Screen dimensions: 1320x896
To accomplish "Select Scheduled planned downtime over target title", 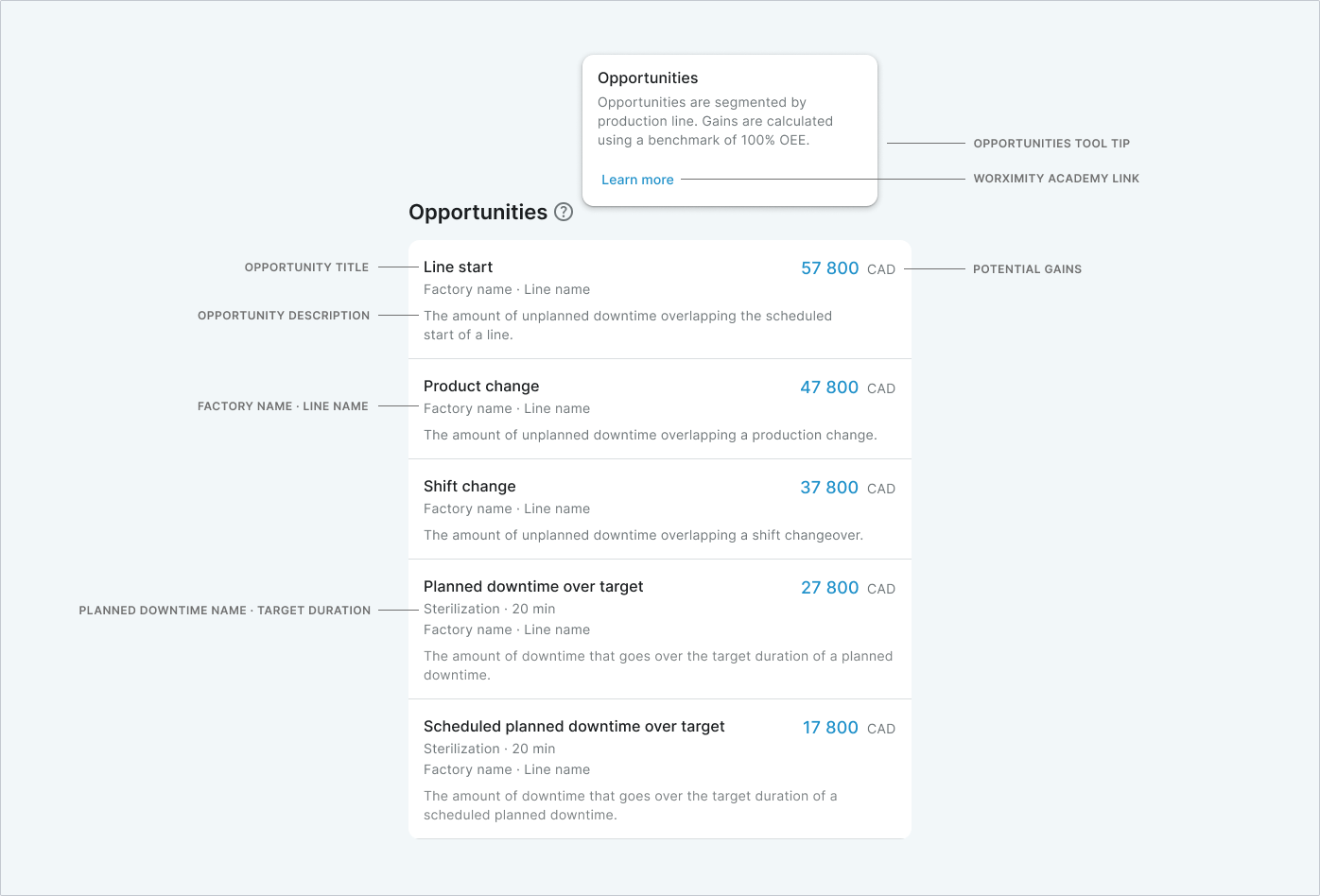I will (x=574, y=727).
